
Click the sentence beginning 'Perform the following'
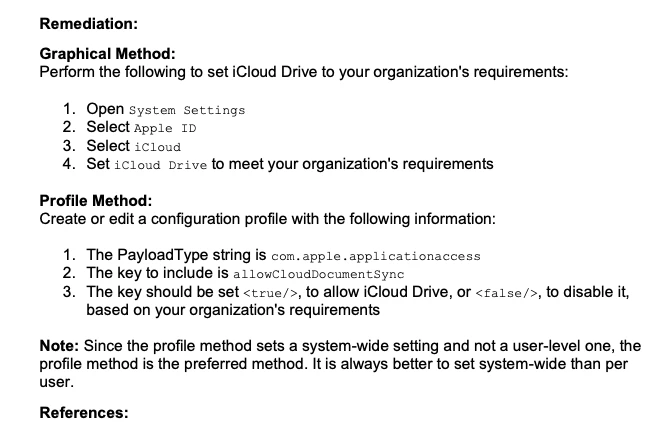[x=304, y=72]
